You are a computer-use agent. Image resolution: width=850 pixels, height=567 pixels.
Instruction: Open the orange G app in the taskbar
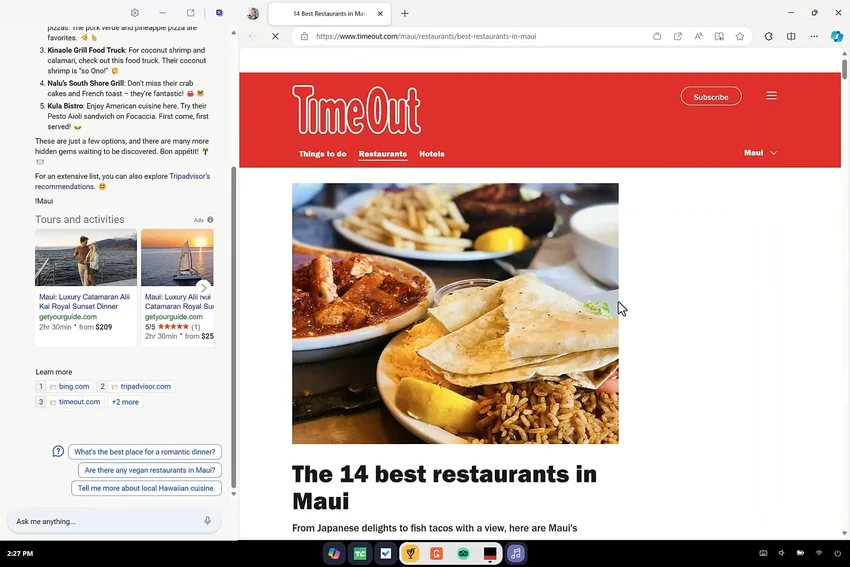point(436,553)
